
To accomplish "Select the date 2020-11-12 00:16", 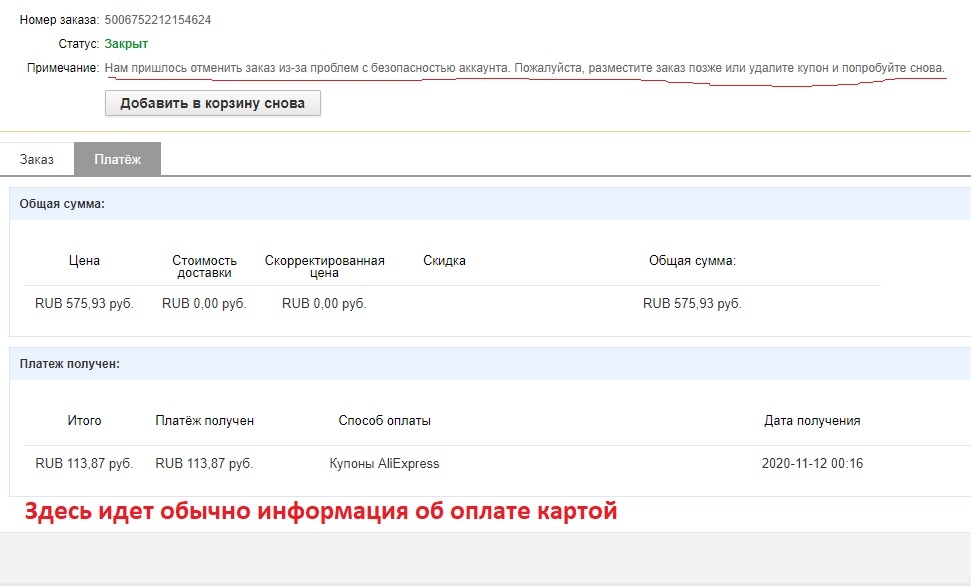I will point(812,463).
